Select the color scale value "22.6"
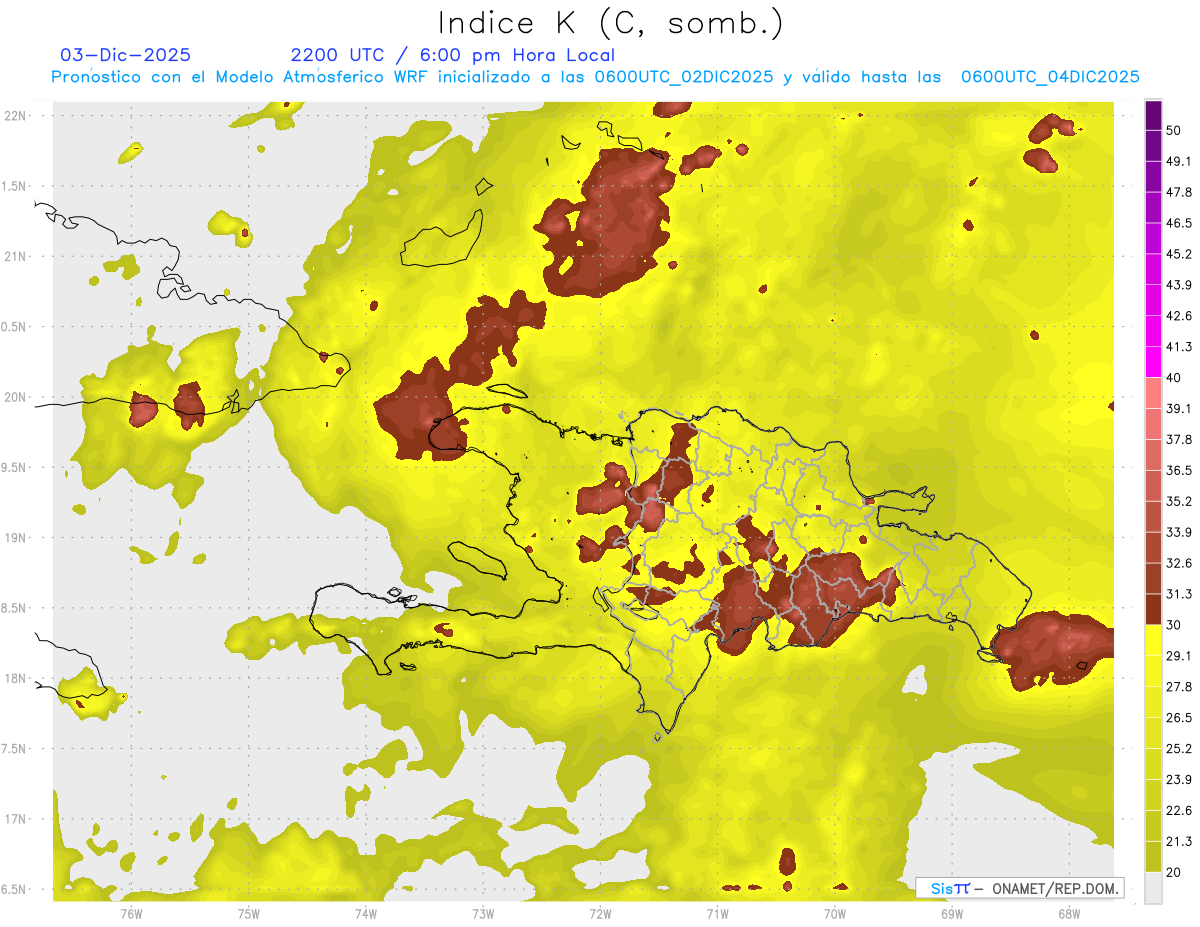 (1179, 810)
